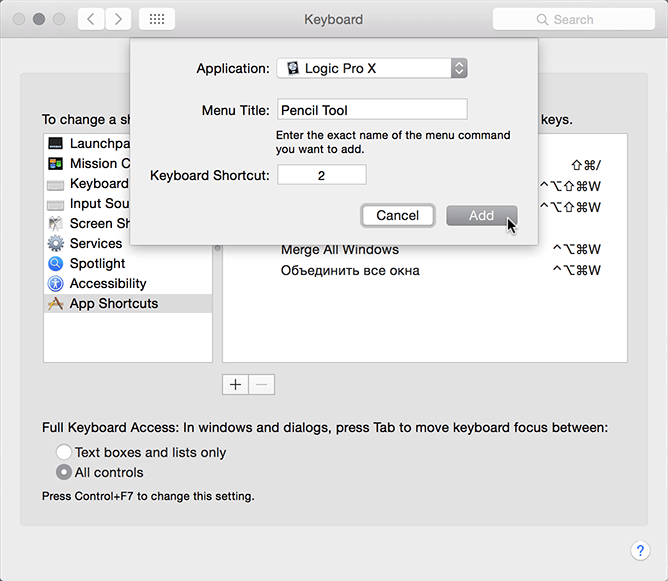Click shortcut keys of Объединить все окна

pos(576,270)
